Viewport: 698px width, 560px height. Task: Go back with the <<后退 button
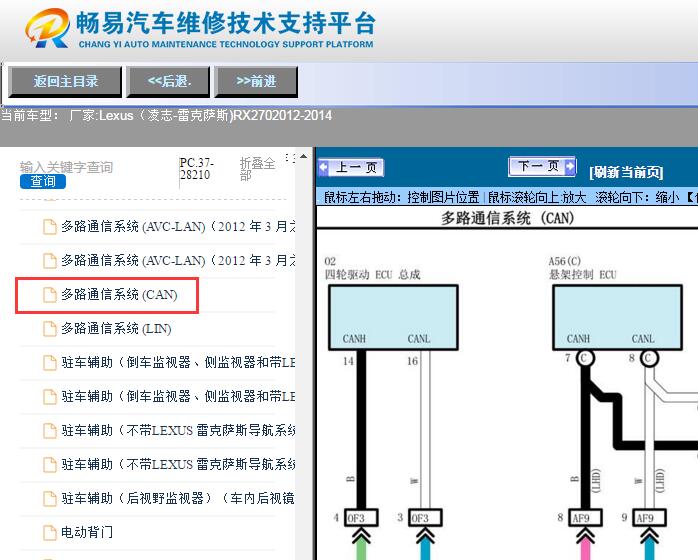pyautogui.click(x=168, y=81)
